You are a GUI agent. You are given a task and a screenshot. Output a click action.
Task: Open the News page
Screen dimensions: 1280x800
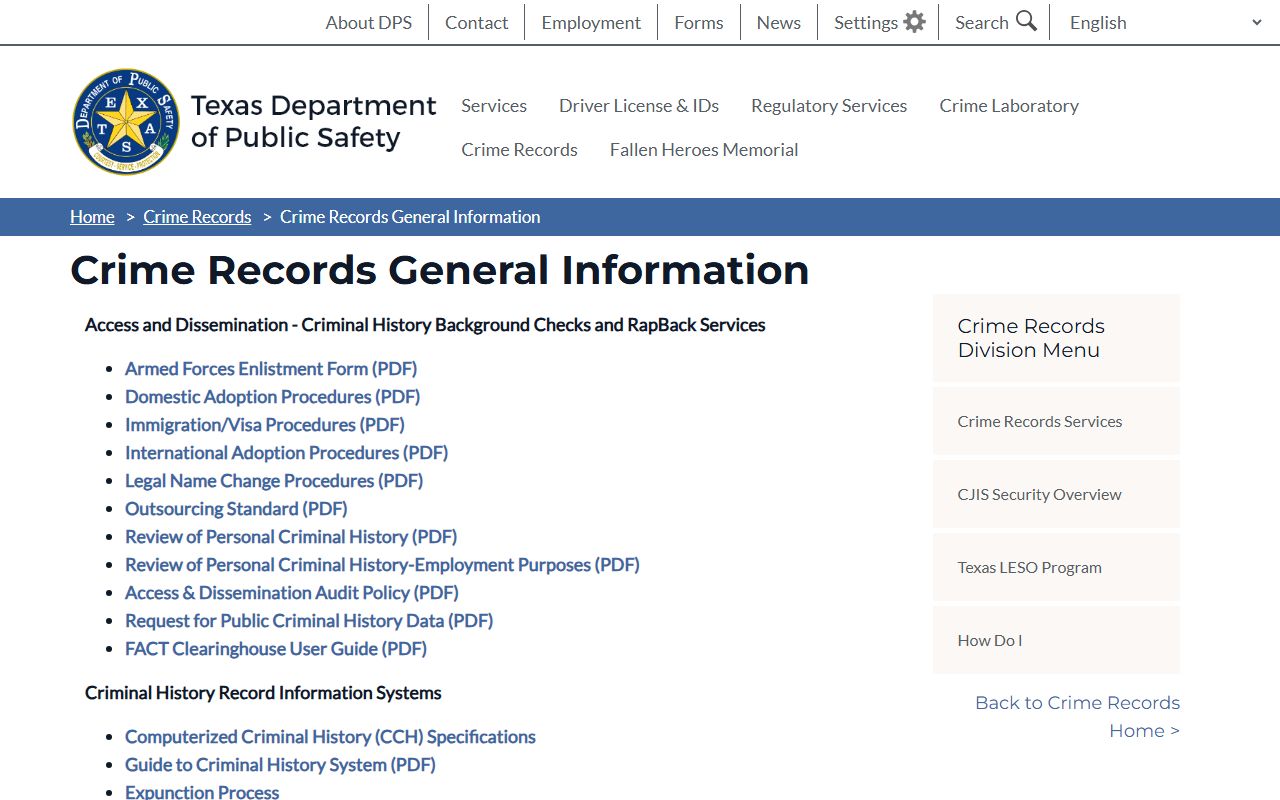(x=778, y=22)
